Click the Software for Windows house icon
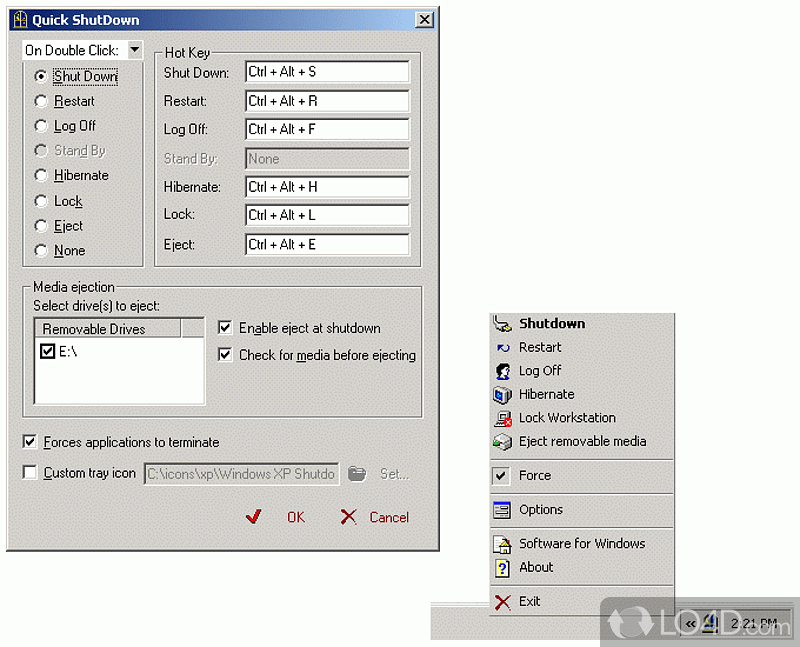 (x=503, y=544)
